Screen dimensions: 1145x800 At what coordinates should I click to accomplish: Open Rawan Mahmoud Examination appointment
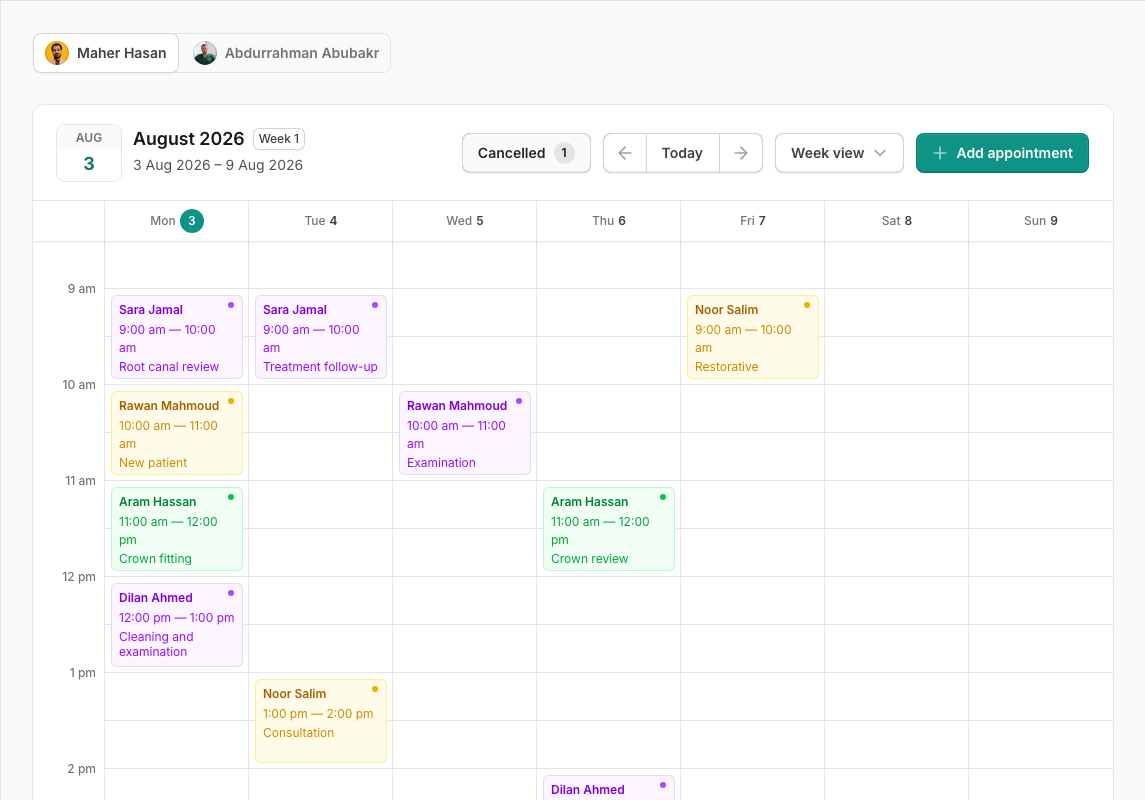pyautogui.click(x=464, y=433)
